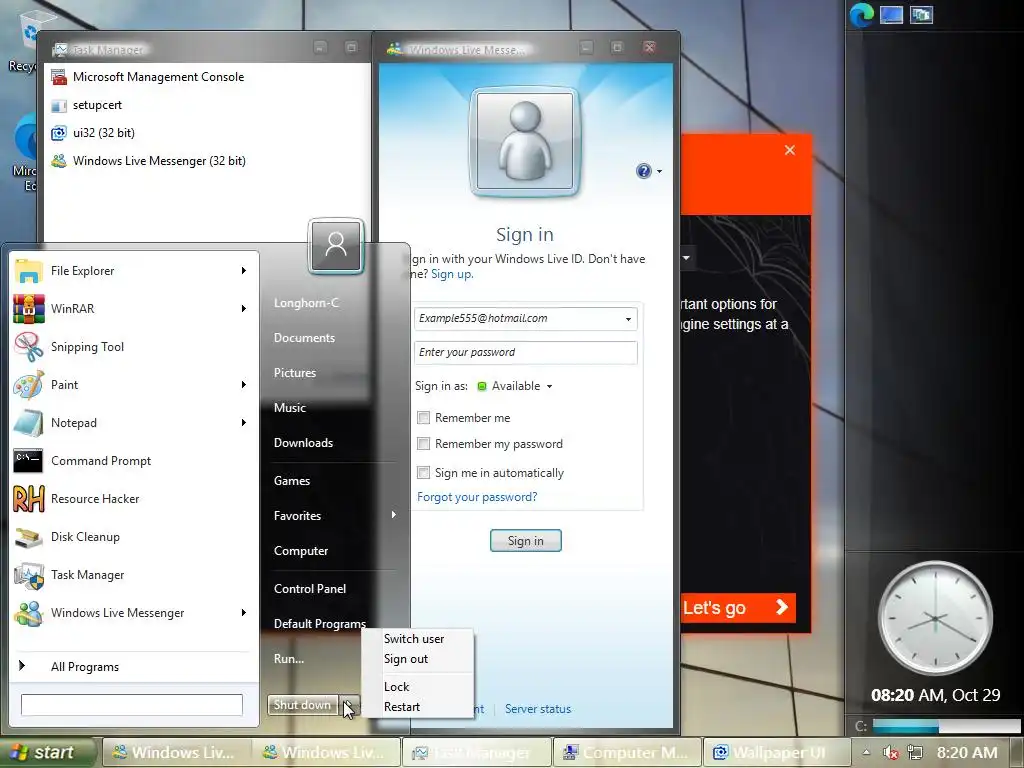The height and width of the screenshot is (768, 1024).
Task: Expand Windows Live Messenger submenu arrow
Action: pyautogui.click(x=244, y=613)
